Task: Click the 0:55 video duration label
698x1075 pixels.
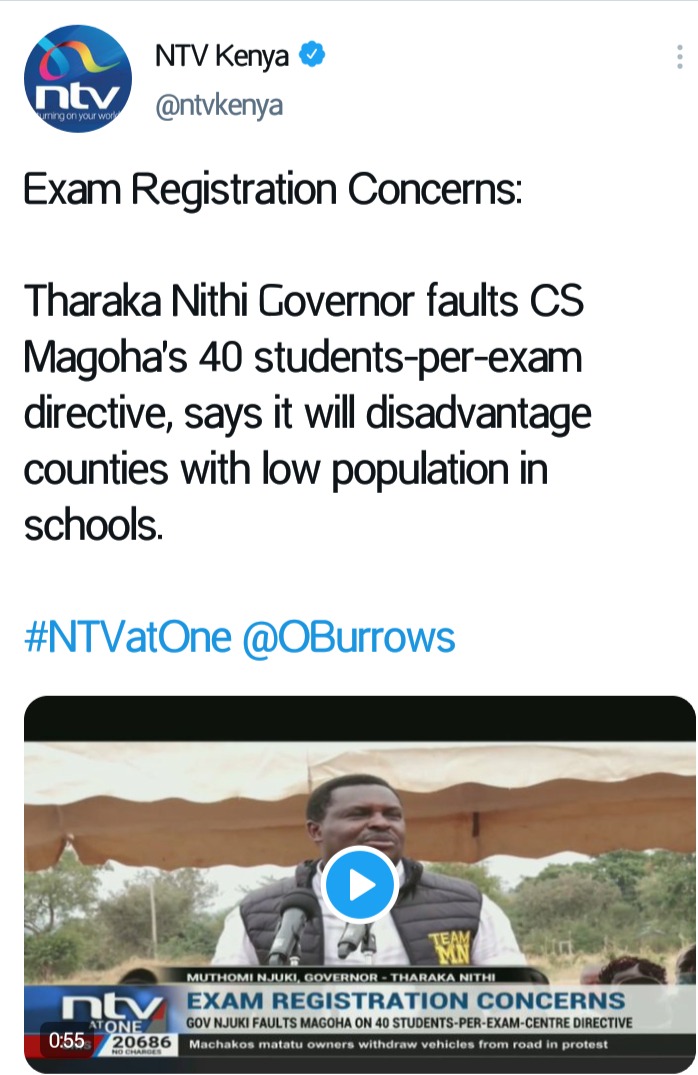Action: (67, 1041)
